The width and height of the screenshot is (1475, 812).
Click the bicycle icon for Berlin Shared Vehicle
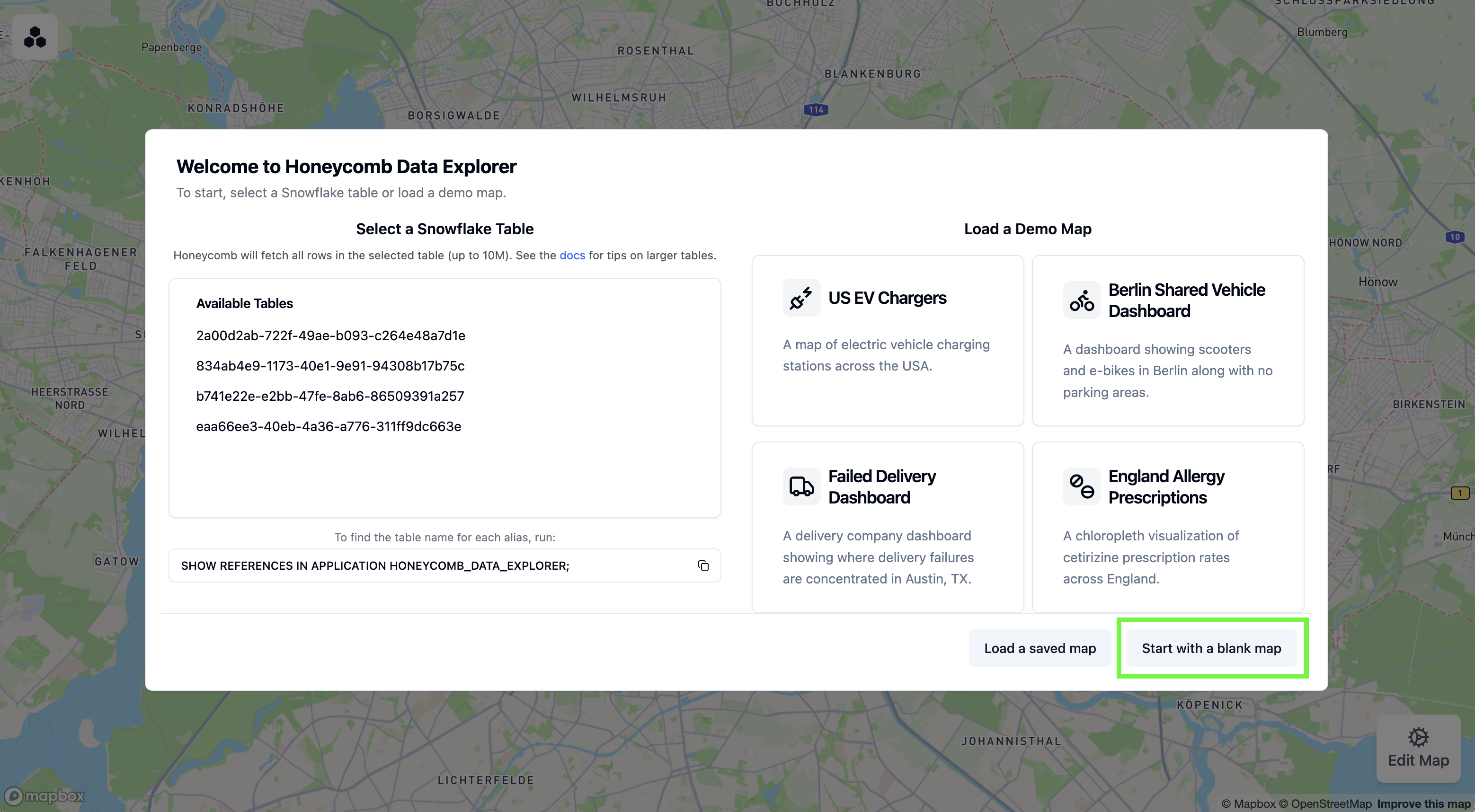[x=1082, y=300]
